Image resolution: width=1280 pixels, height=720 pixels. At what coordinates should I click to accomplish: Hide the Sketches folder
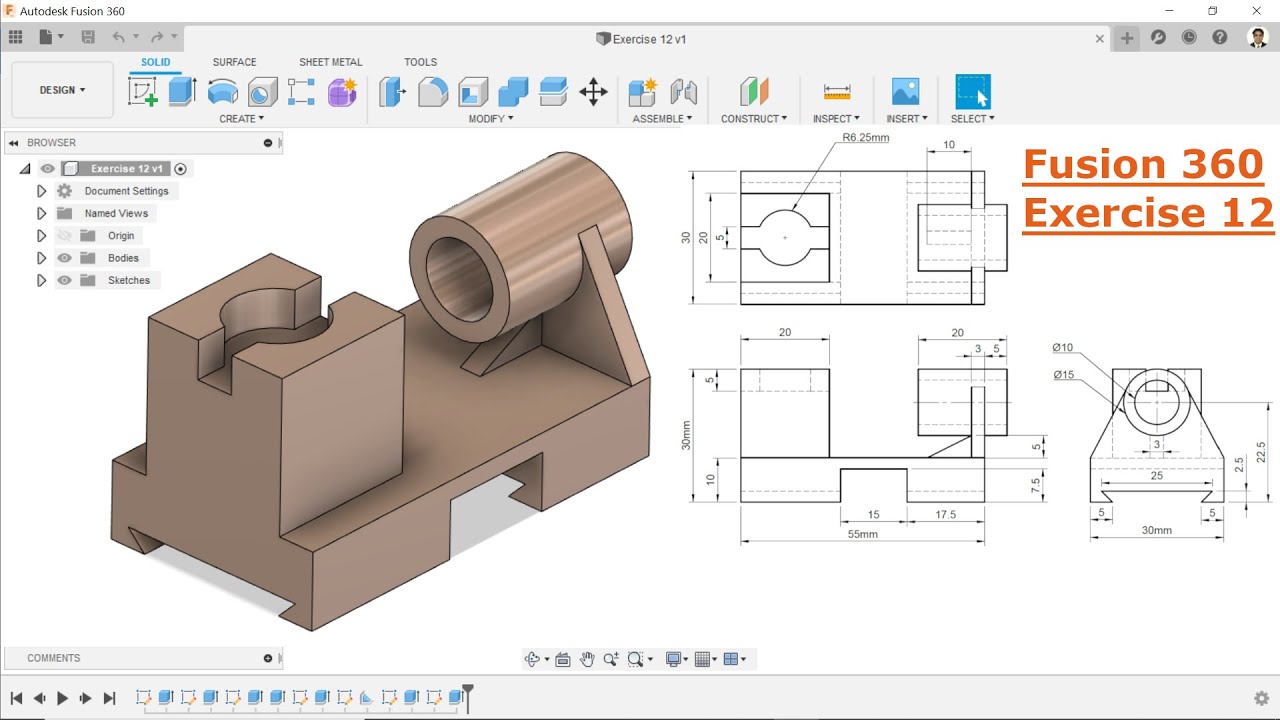tap(65, 280)
